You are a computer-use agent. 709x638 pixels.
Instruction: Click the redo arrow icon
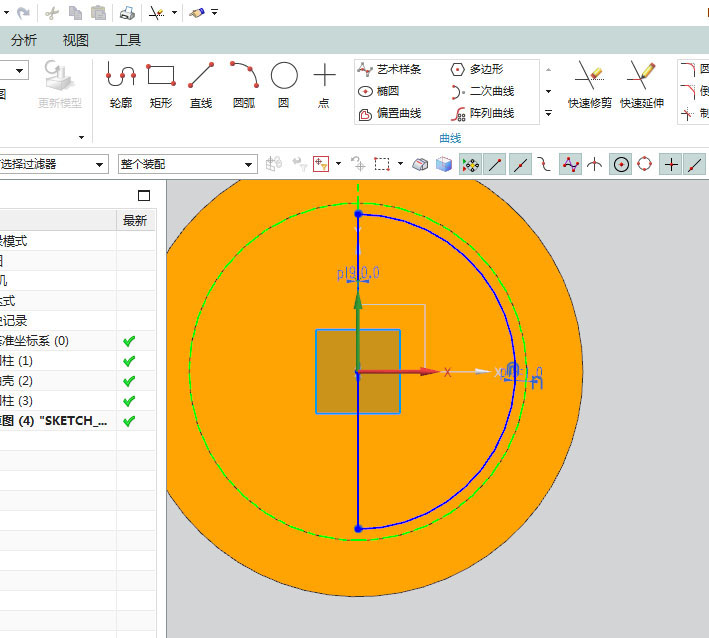(x=23, y=13)
